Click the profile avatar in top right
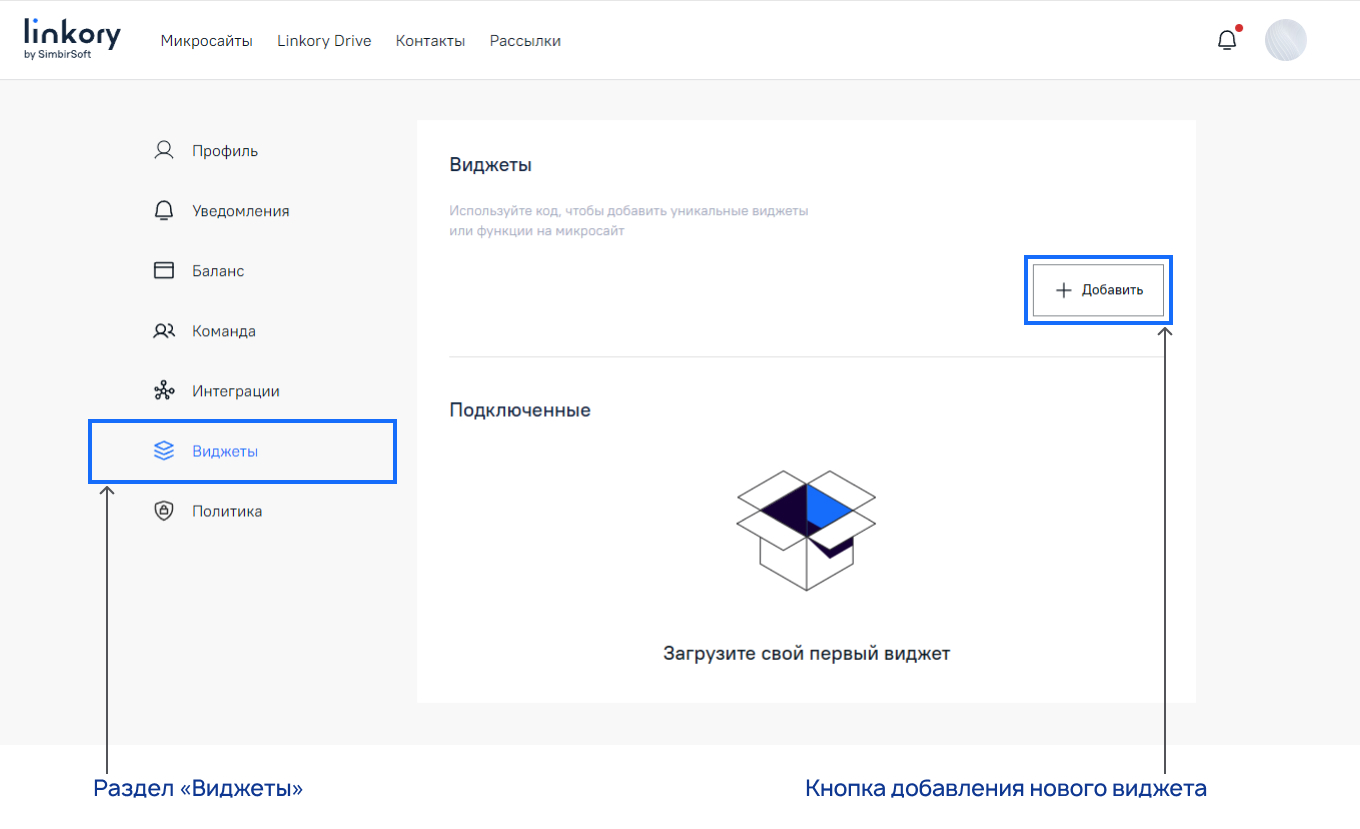1360x829 pixels. point(1286,39)
